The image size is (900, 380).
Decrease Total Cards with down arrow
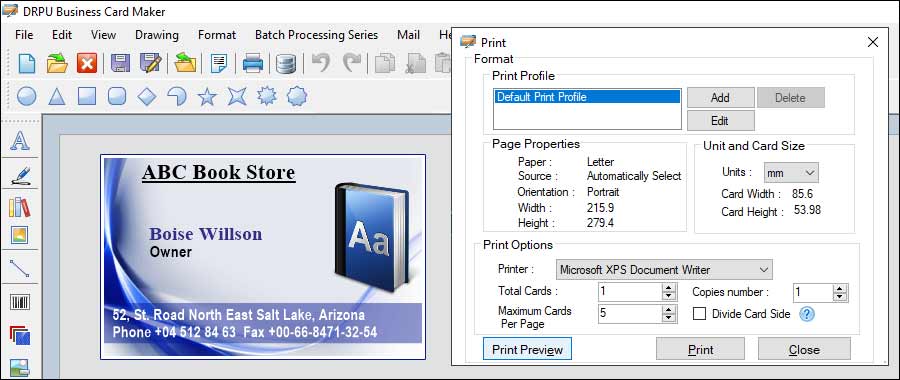tap(669, 296)
